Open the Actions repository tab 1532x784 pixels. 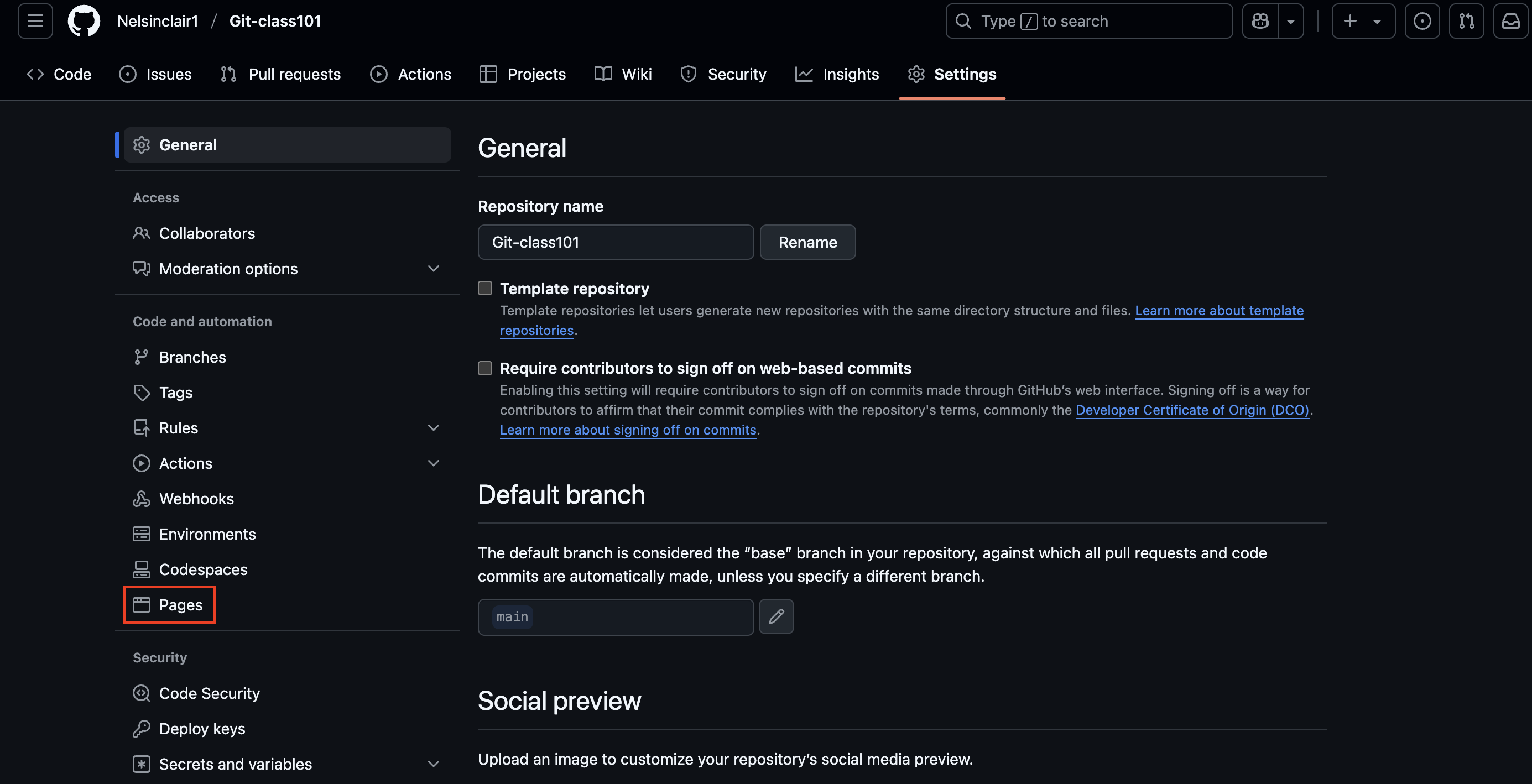pyautogui.click(x=410, y=74)
